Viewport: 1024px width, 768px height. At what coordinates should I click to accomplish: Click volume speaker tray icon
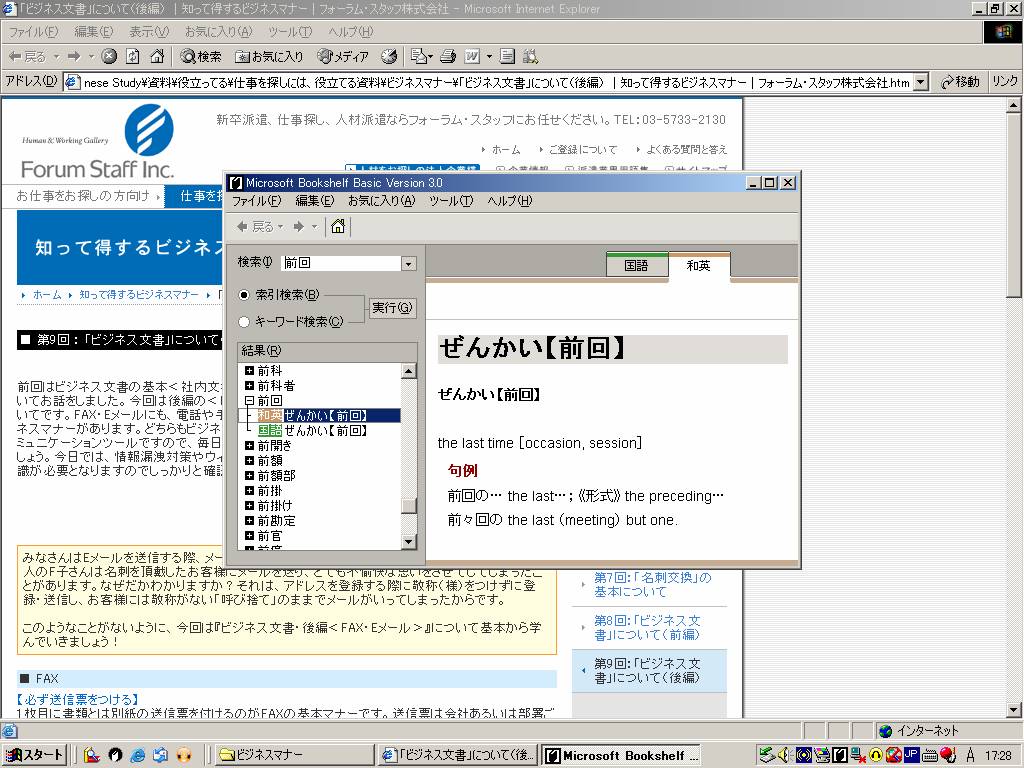pyautogui.click(x=784, y=755)
